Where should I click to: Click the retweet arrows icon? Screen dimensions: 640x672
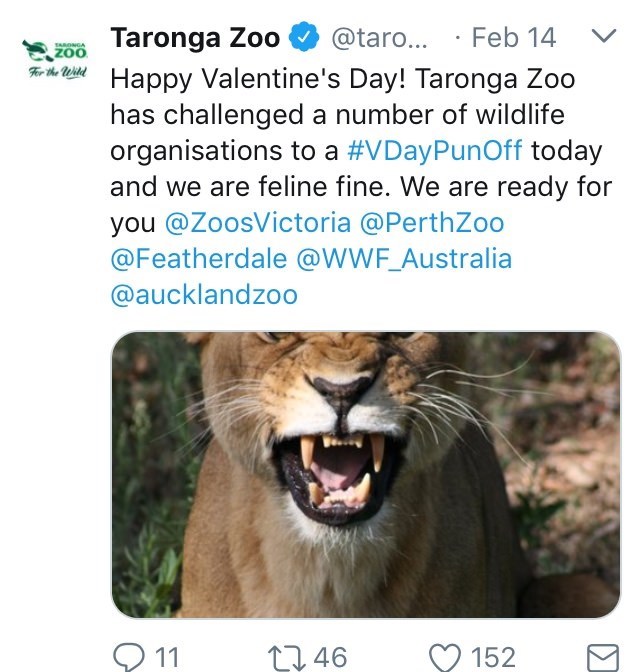tap(287, 656)
